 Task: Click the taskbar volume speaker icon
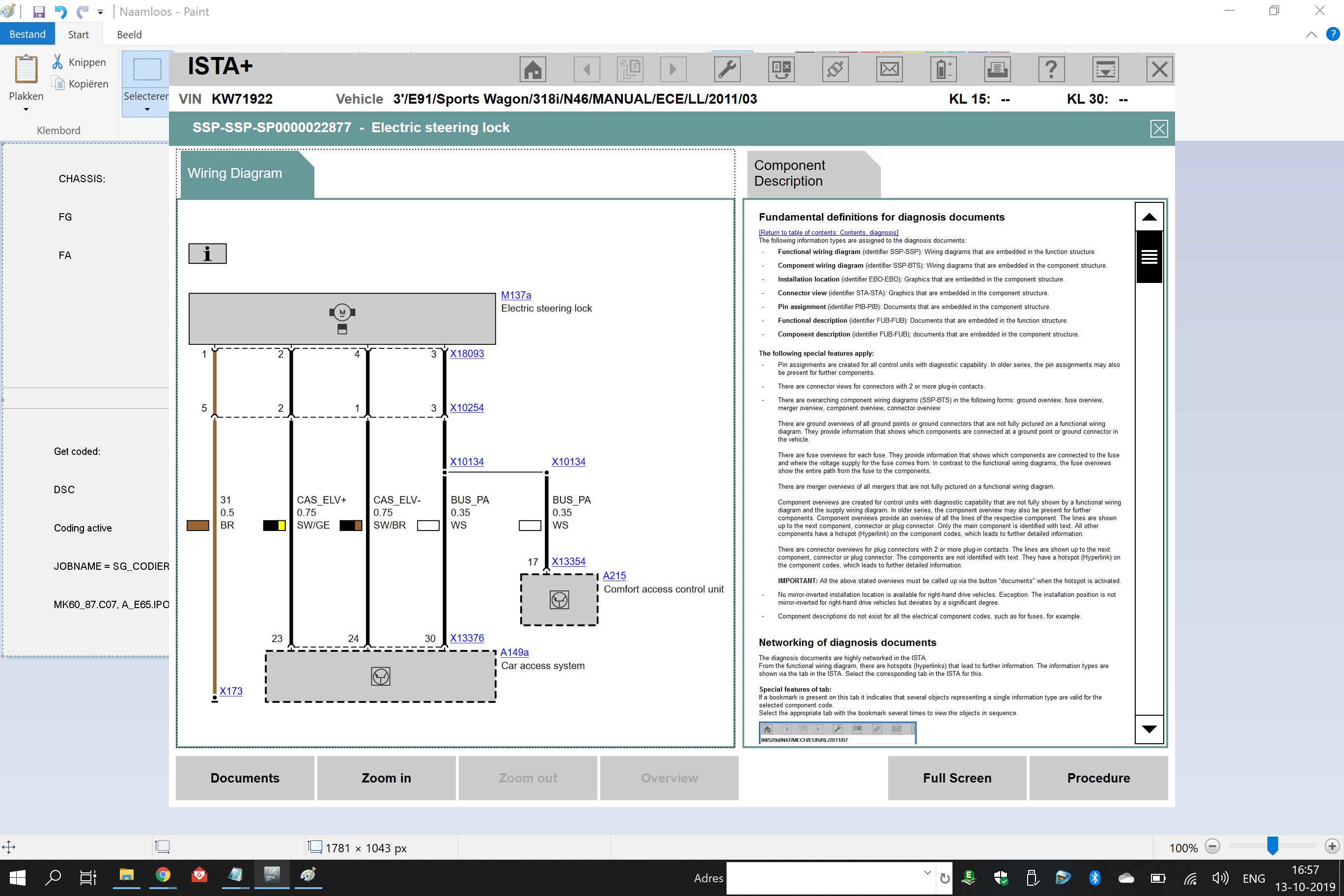[x=1220, y=878]
